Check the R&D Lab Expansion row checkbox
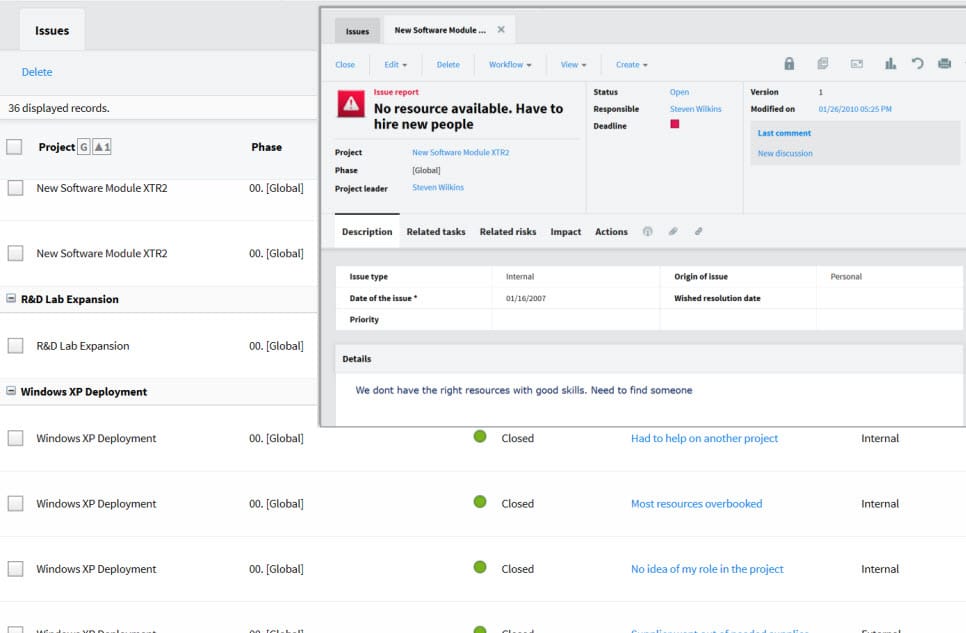966x633 pixels. [15, 346]
